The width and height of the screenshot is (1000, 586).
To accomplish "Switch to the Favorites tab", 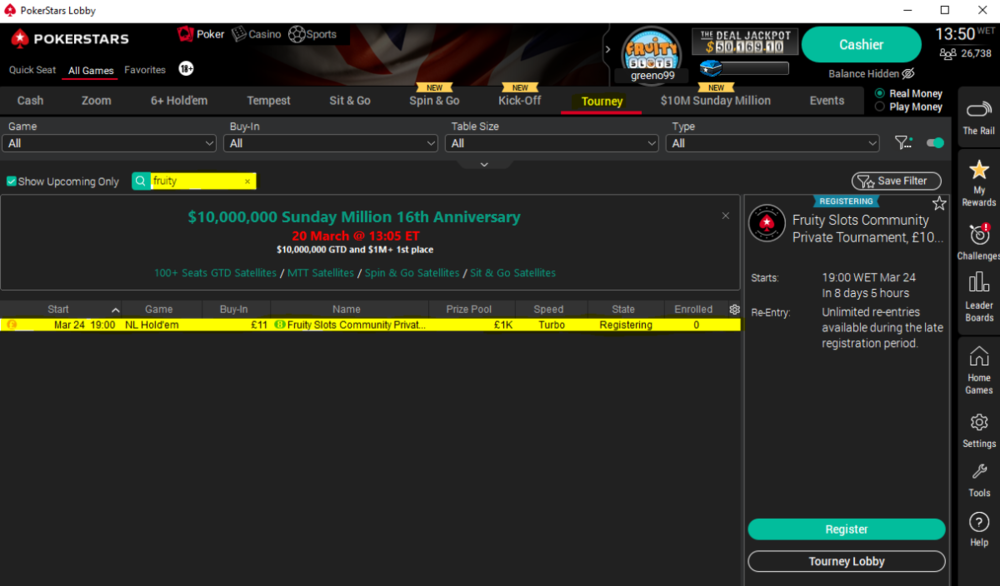I will click(146, 71).
